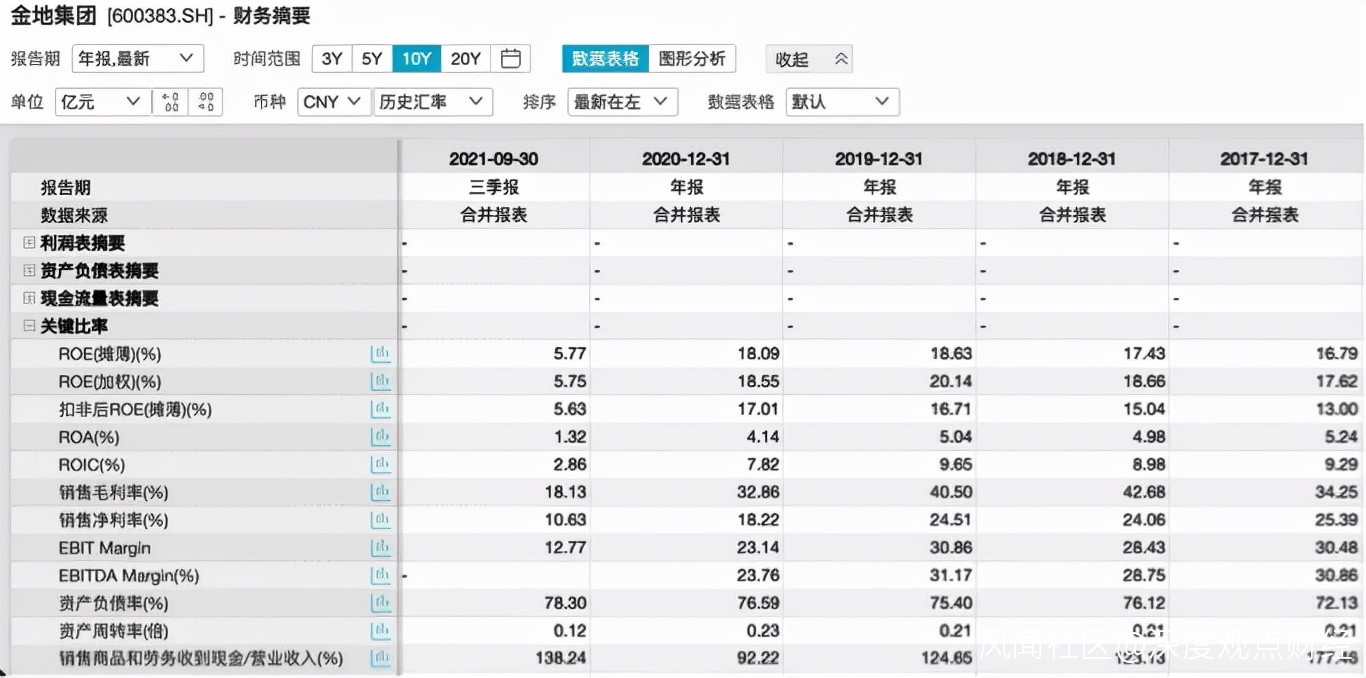Select the 数据表格 tab
The image size is (1366, 678).
605,59
